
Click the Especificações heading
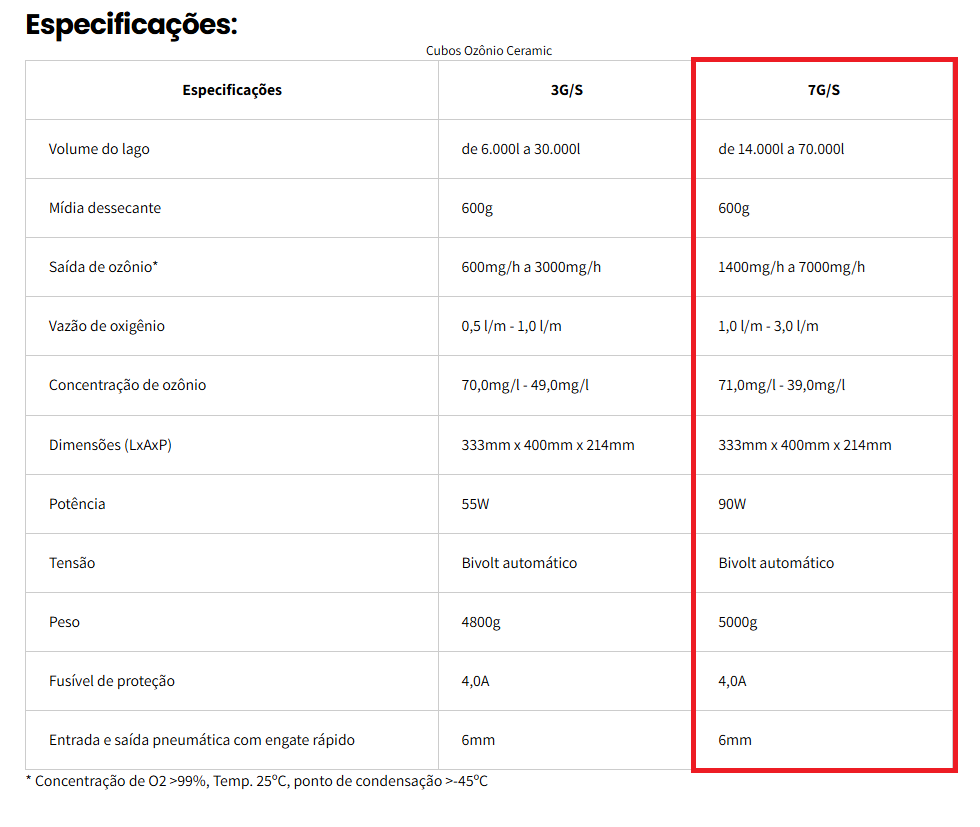click(131, 25)
